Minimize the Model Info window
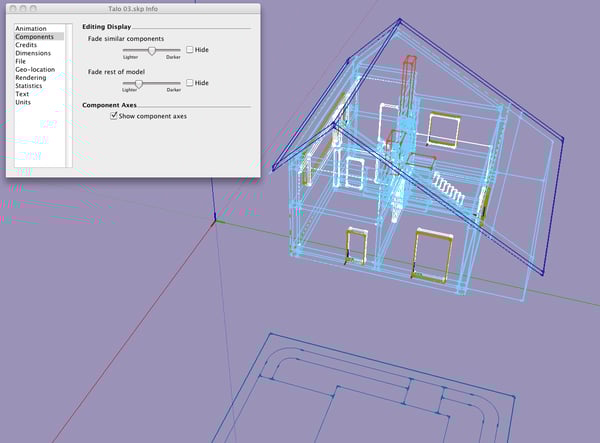This screenshot has width=600, height=443. [23, 8]
